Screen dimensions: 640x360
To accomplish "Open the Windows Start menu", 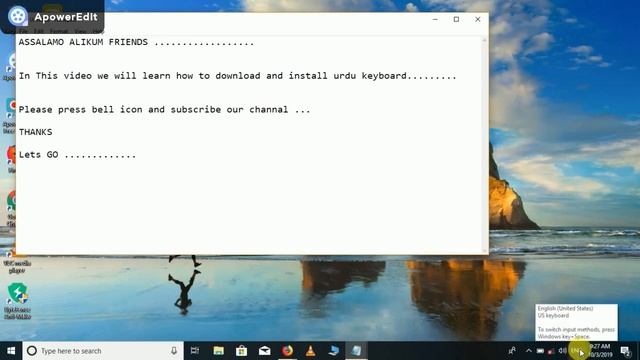I will 11,351.
